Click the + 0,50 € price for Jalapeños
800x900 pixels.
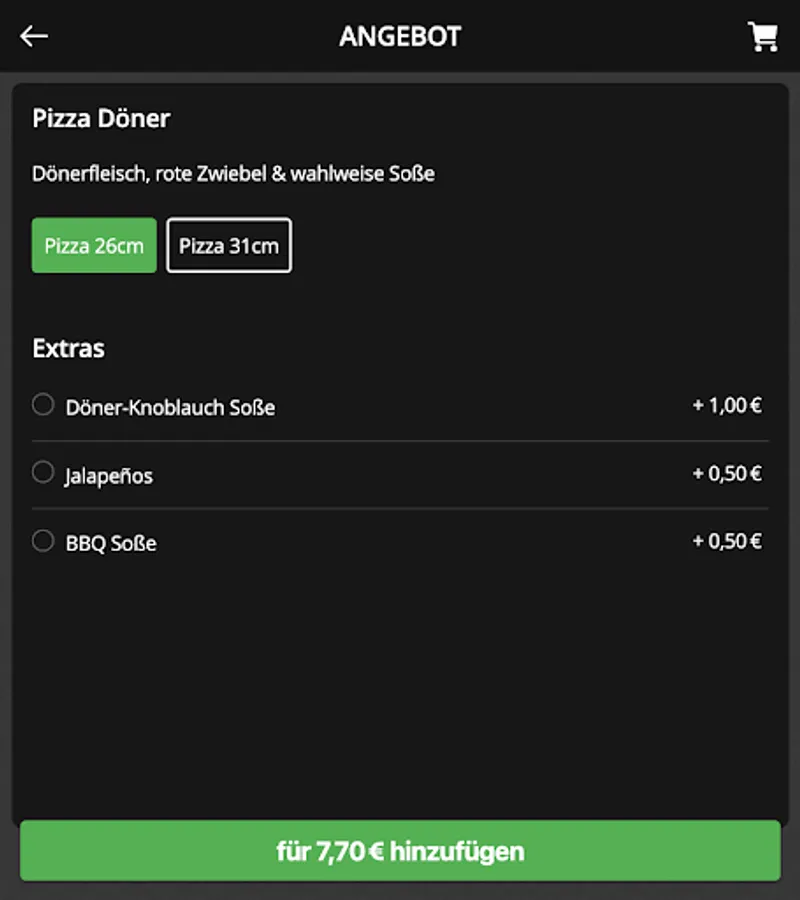[x=727, y=473]
